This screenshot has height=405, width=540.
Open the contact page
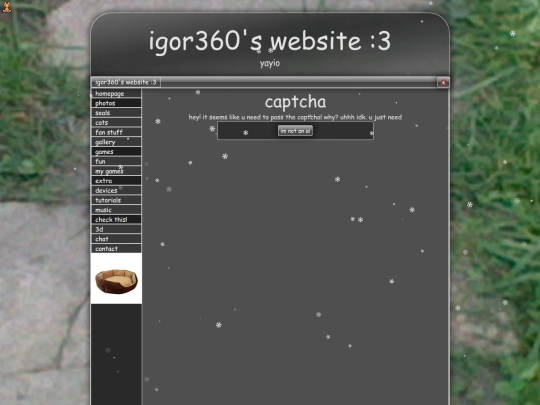(x=116, y=248)
